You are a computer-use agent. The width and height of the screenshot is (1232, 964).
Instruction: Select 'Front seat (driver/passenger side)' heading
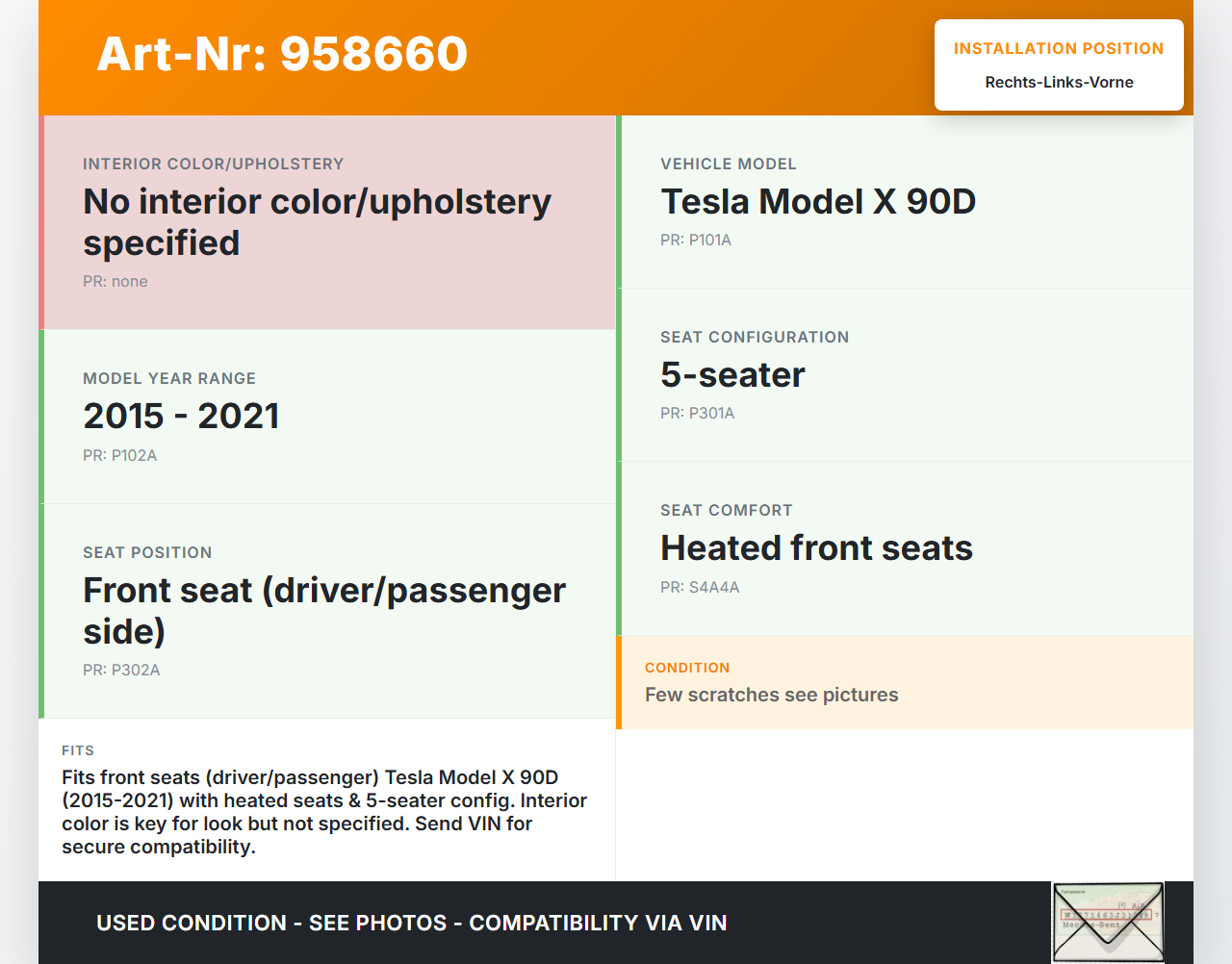coord(324,611)
